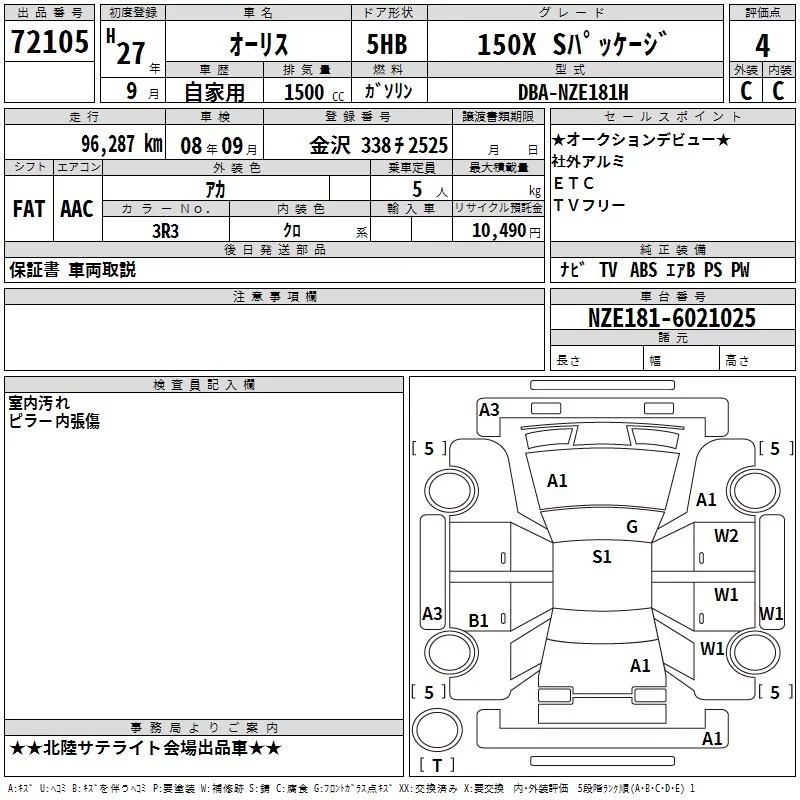This screenshot has width=800, height=800.
Task: Click the A3 mark near the front bumper
Action: point(489,410)
